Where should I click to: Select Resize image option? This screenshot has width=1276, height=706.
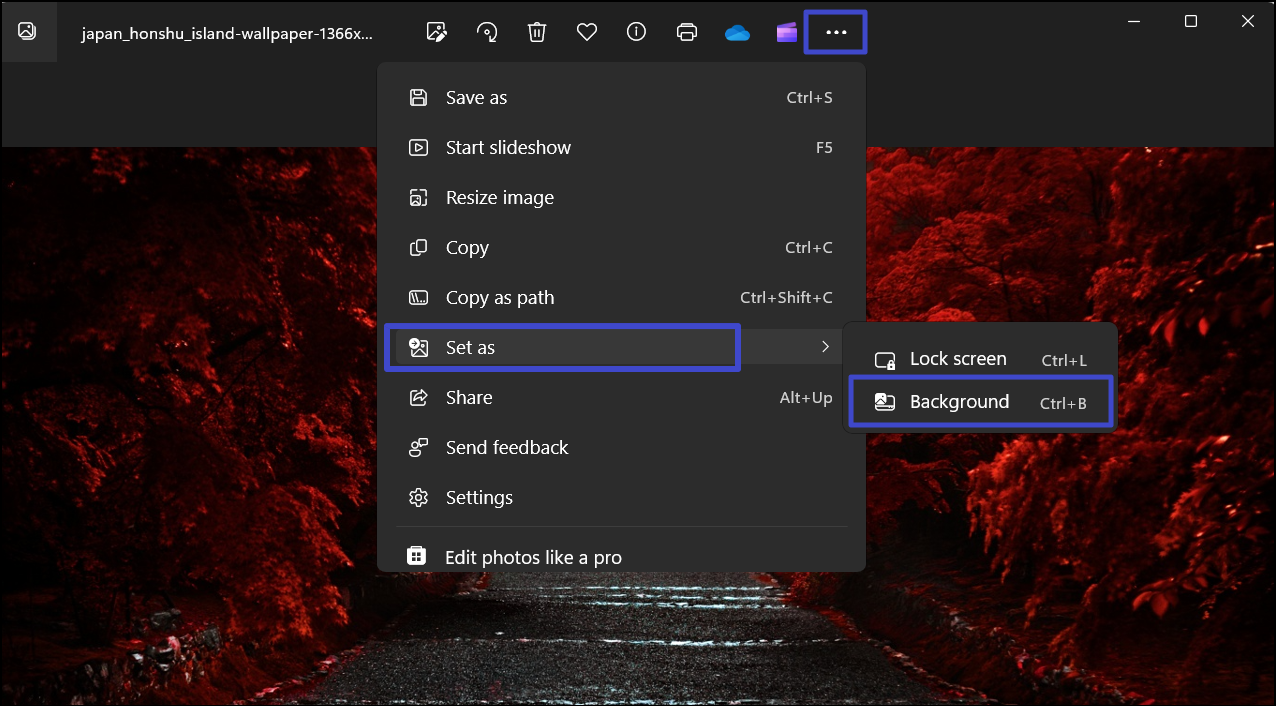pos(499,198)
